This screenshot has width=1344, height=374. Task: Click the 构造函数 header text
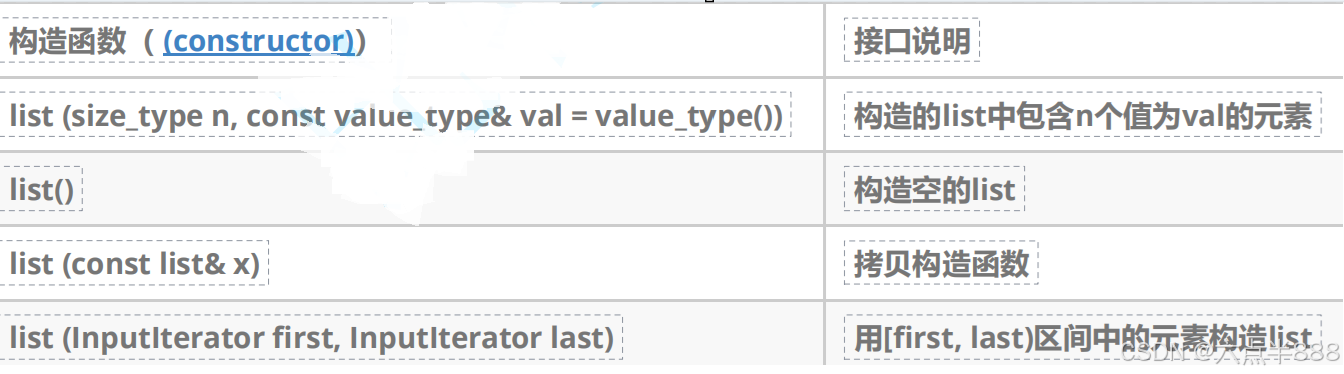click(67, 41)
